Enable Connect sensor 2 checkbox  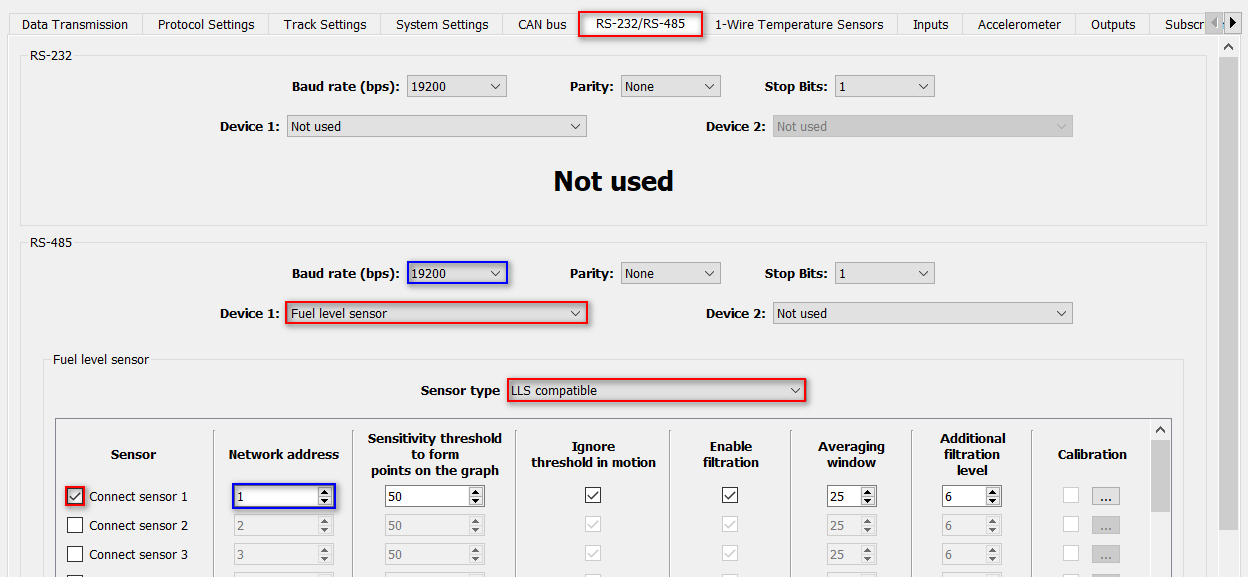coord(75,525)
